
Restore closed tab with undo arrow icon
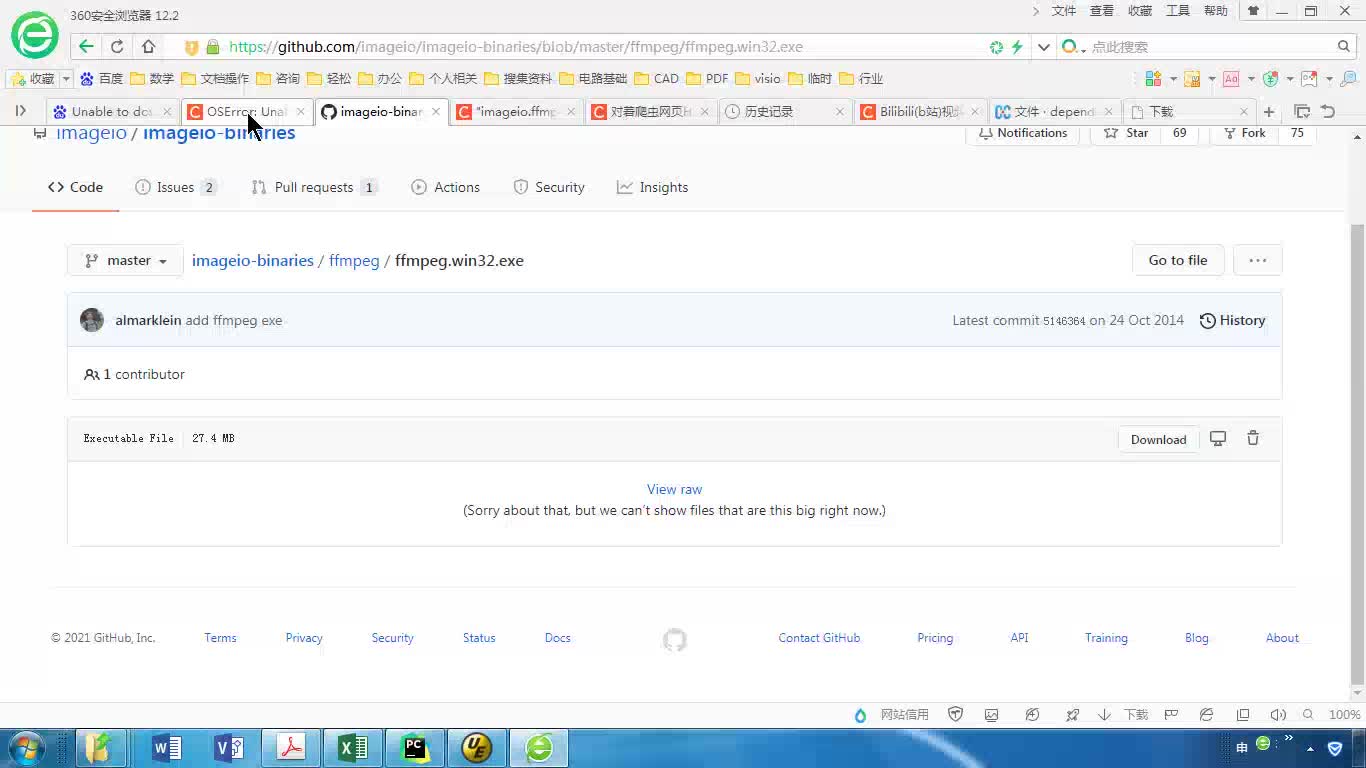pos(1328,112)
